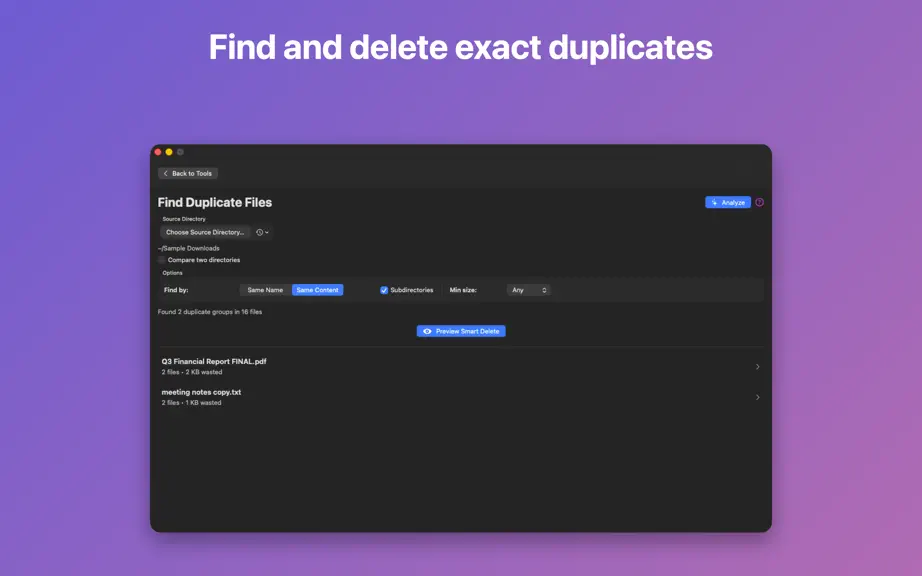
Task: Select Q3 Financial Report FINAL.pdf file name
Action: coord(214,361)
